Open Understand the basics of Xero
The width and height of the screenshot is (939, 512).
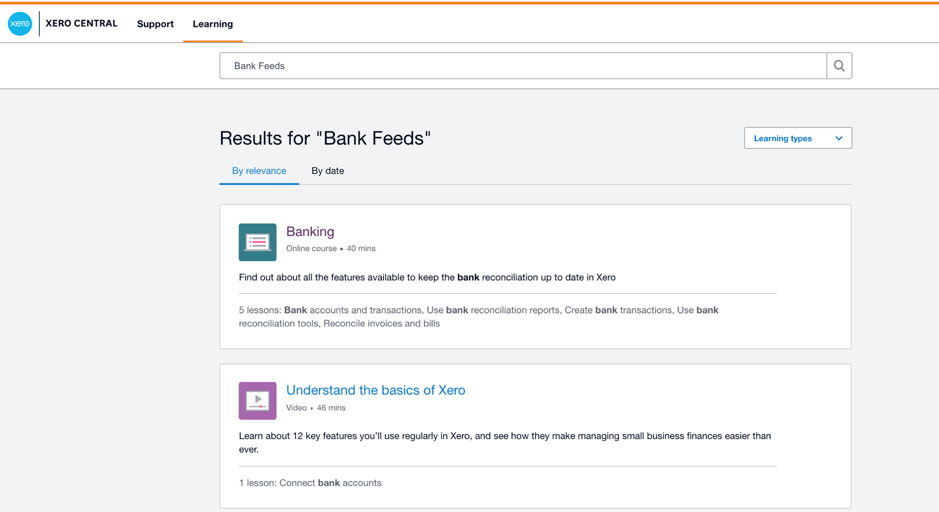[x=375, y=390]
